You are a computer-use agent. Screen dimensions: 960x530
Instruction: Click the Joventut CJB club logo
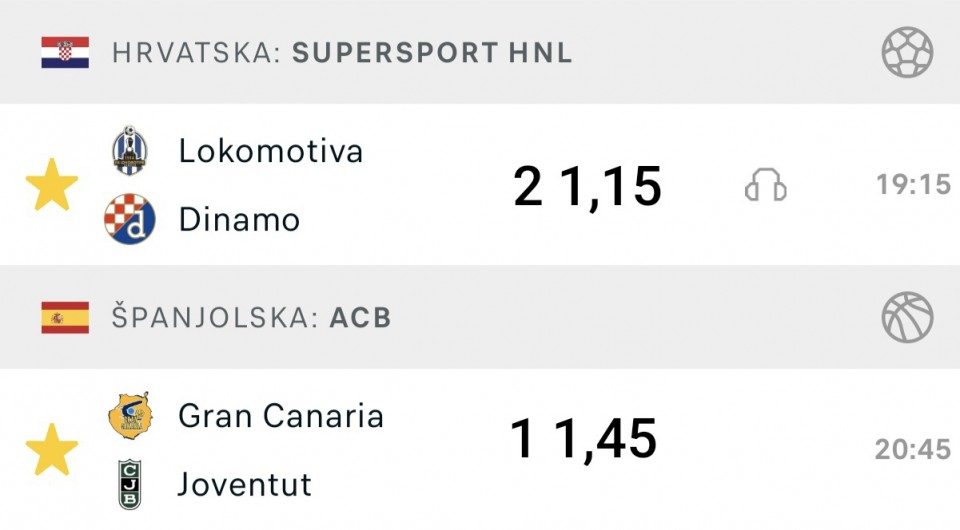(130, 484)
